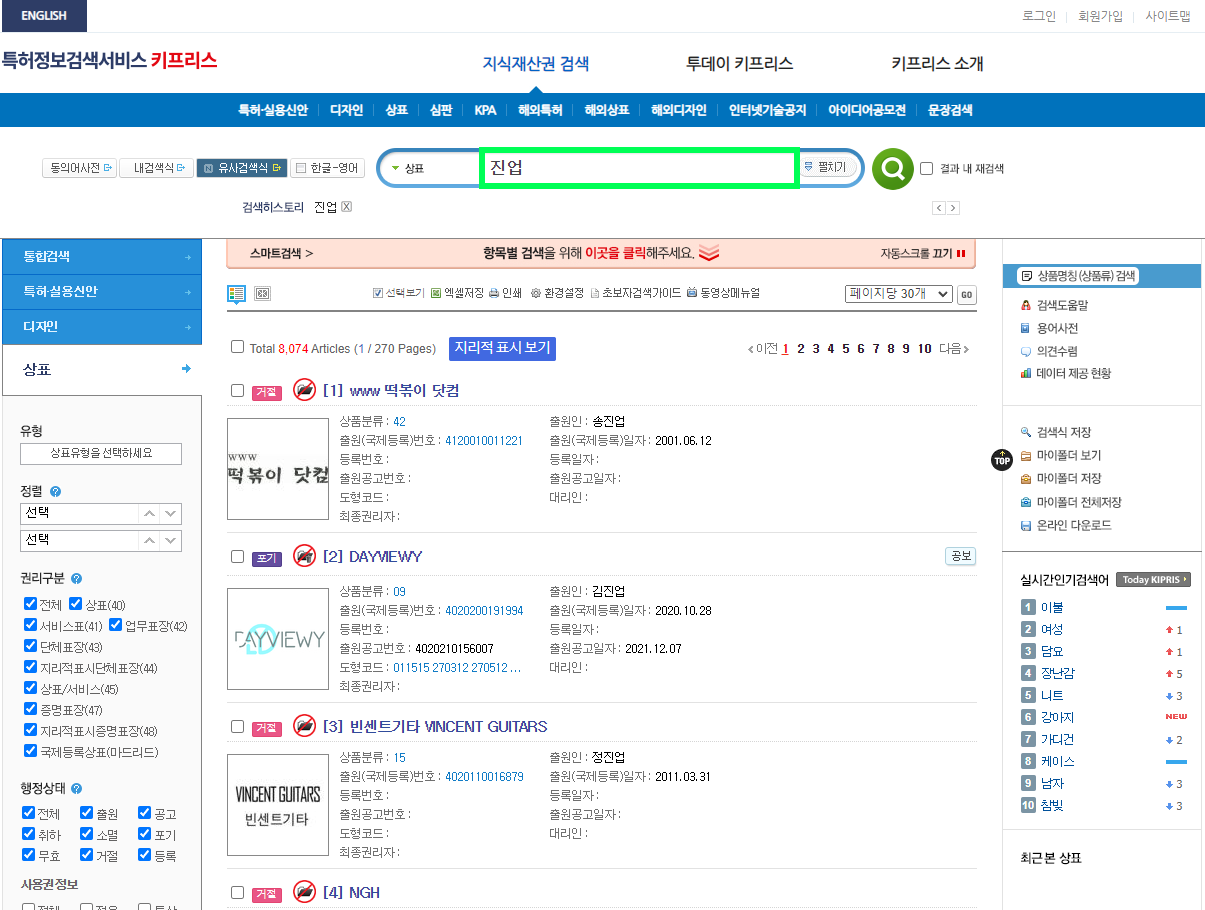Uncheck 상표(40) rights filter
This screenshot has height=910, width=1205.
[76, 604]
